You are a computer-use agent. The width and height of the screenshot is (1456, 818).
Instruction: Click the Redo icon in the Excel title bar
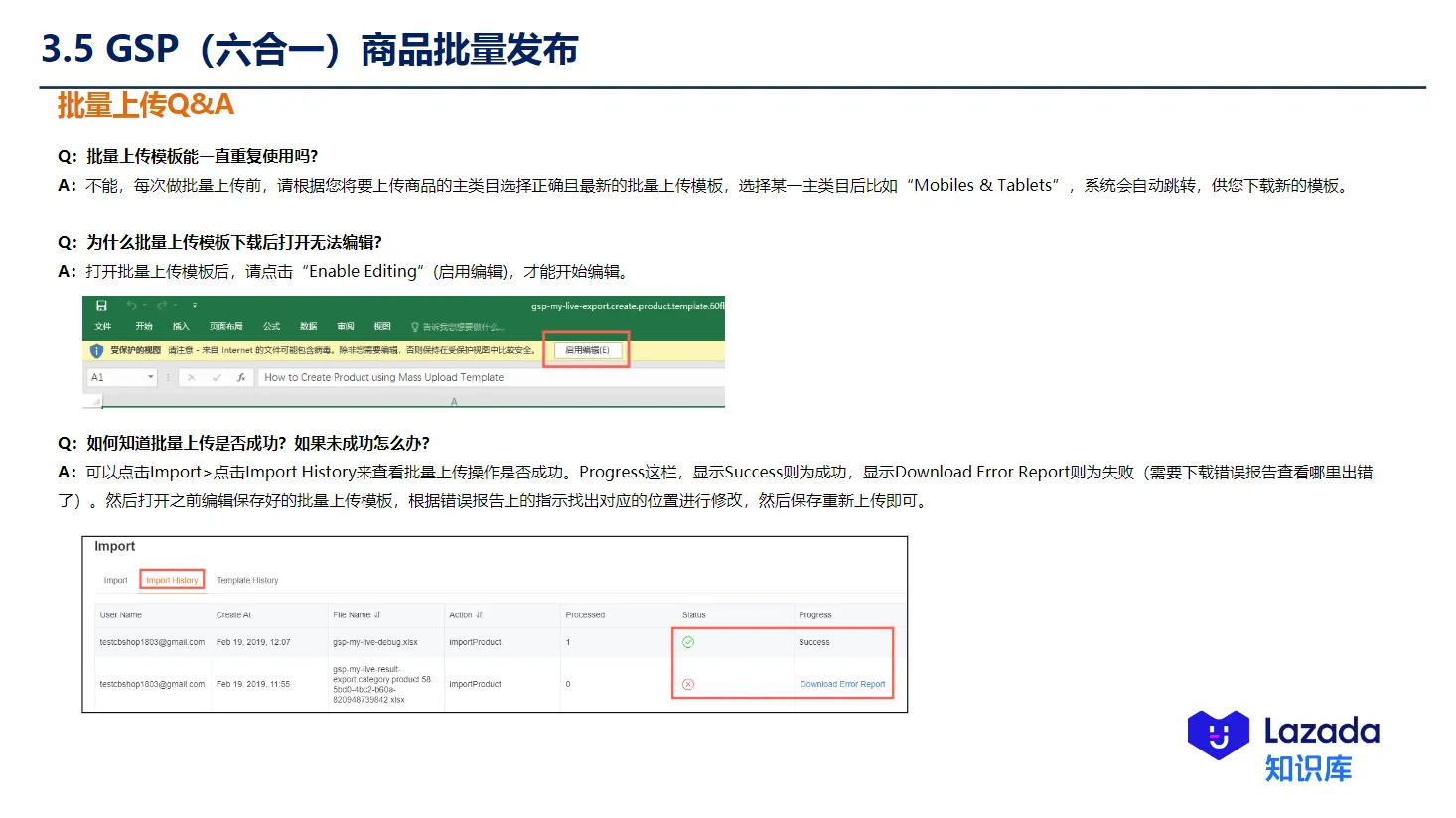[161, 304]
